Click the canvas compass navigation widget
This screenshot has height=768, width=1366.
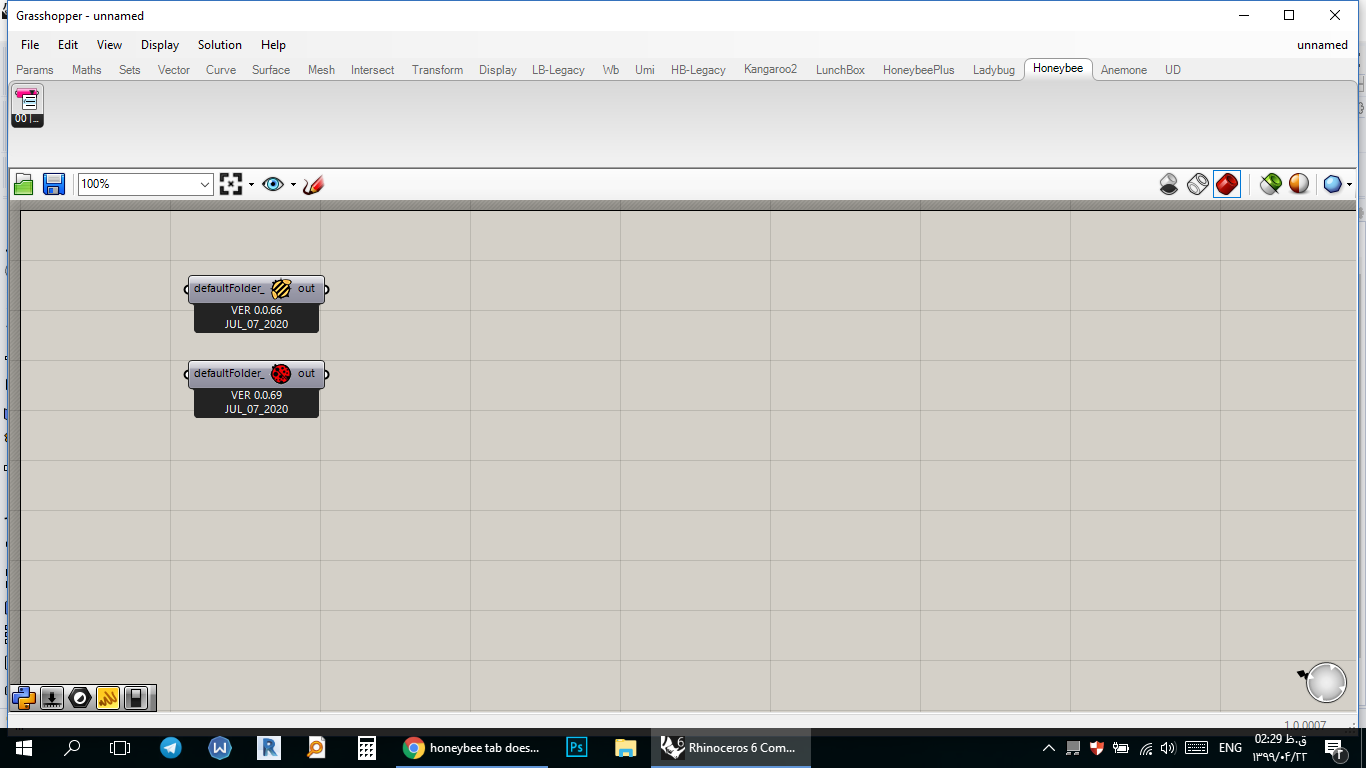pos(1326,682)
